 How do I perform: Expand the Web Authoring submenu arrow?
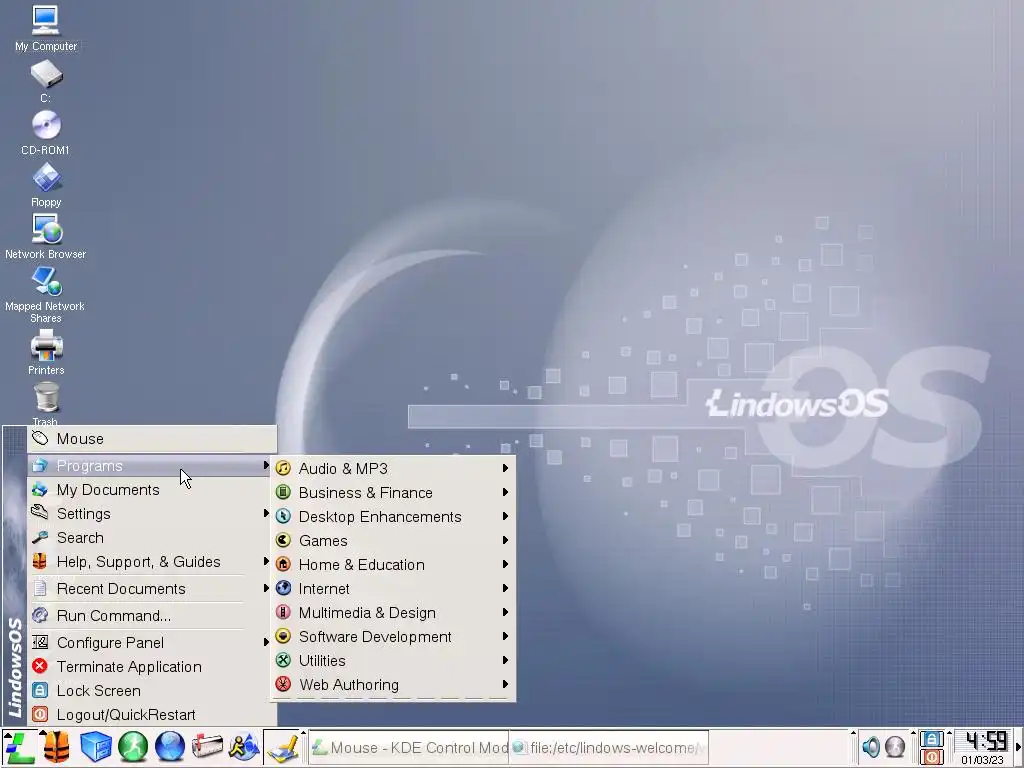505,684
